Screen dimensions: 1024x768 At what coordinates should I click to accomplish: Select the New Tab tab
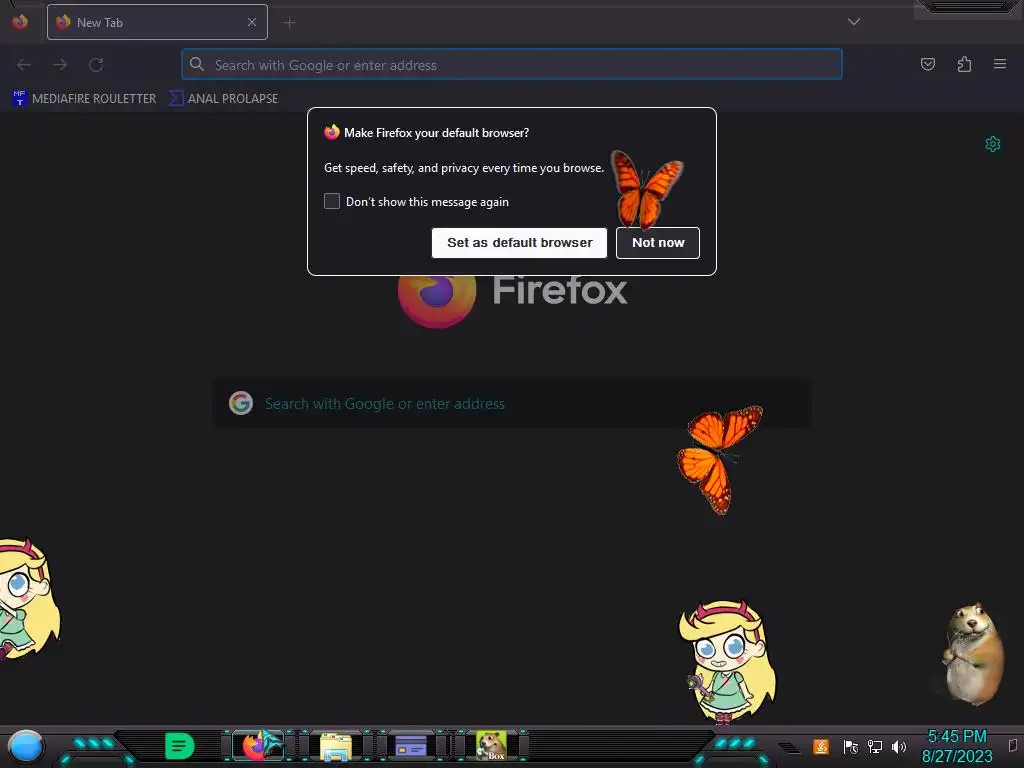coord(157,22)
